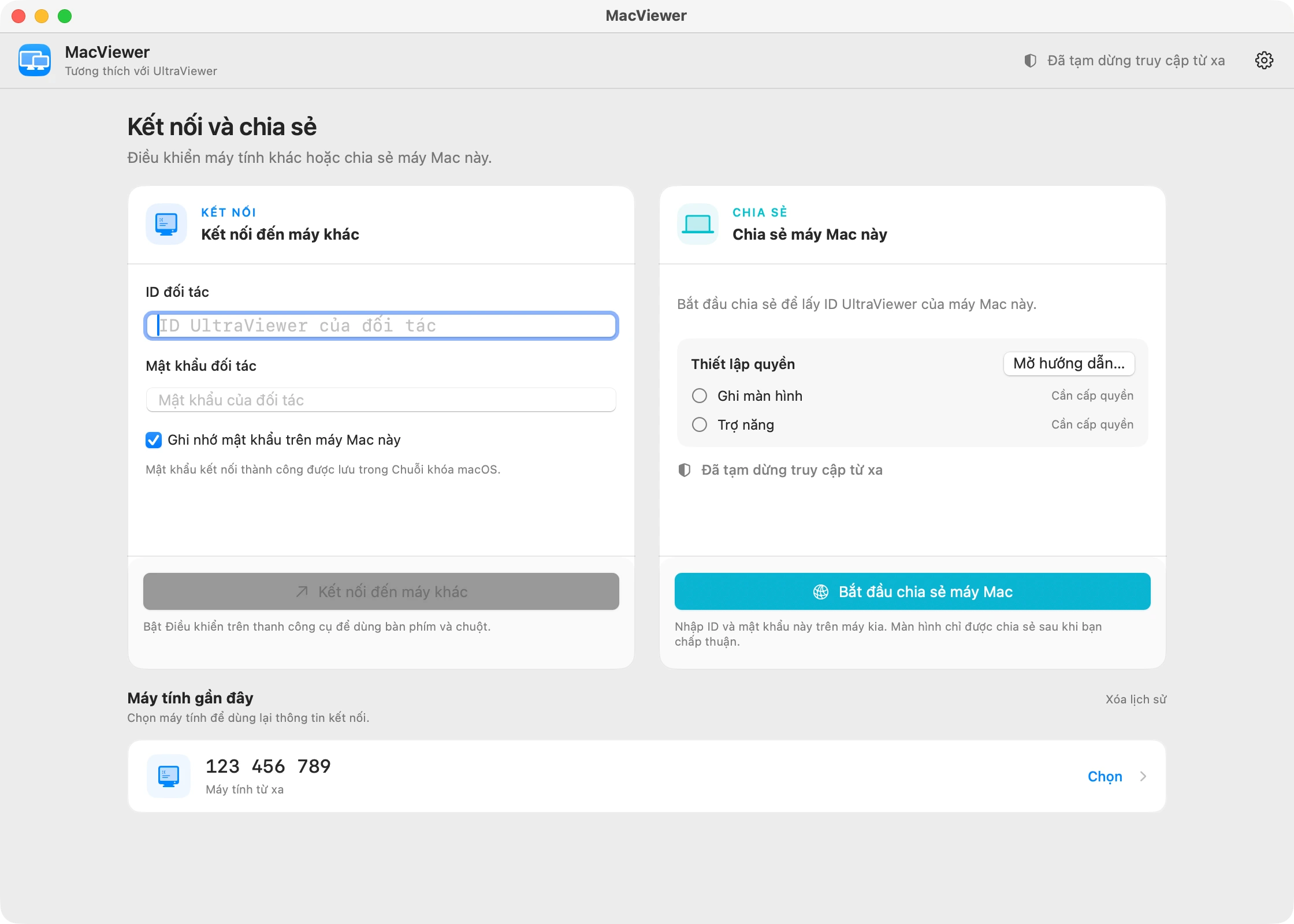
Task: Click the globe icon on the share button
Action: tap(821, 592)
